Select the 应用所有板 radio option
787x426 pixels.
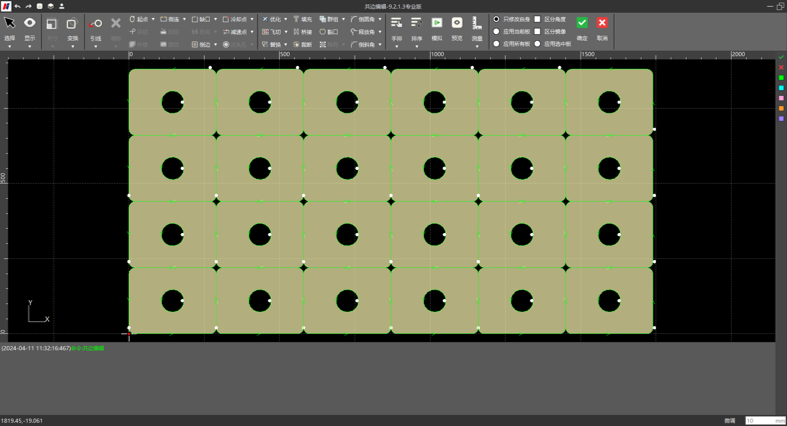click(x=497, y=44)
